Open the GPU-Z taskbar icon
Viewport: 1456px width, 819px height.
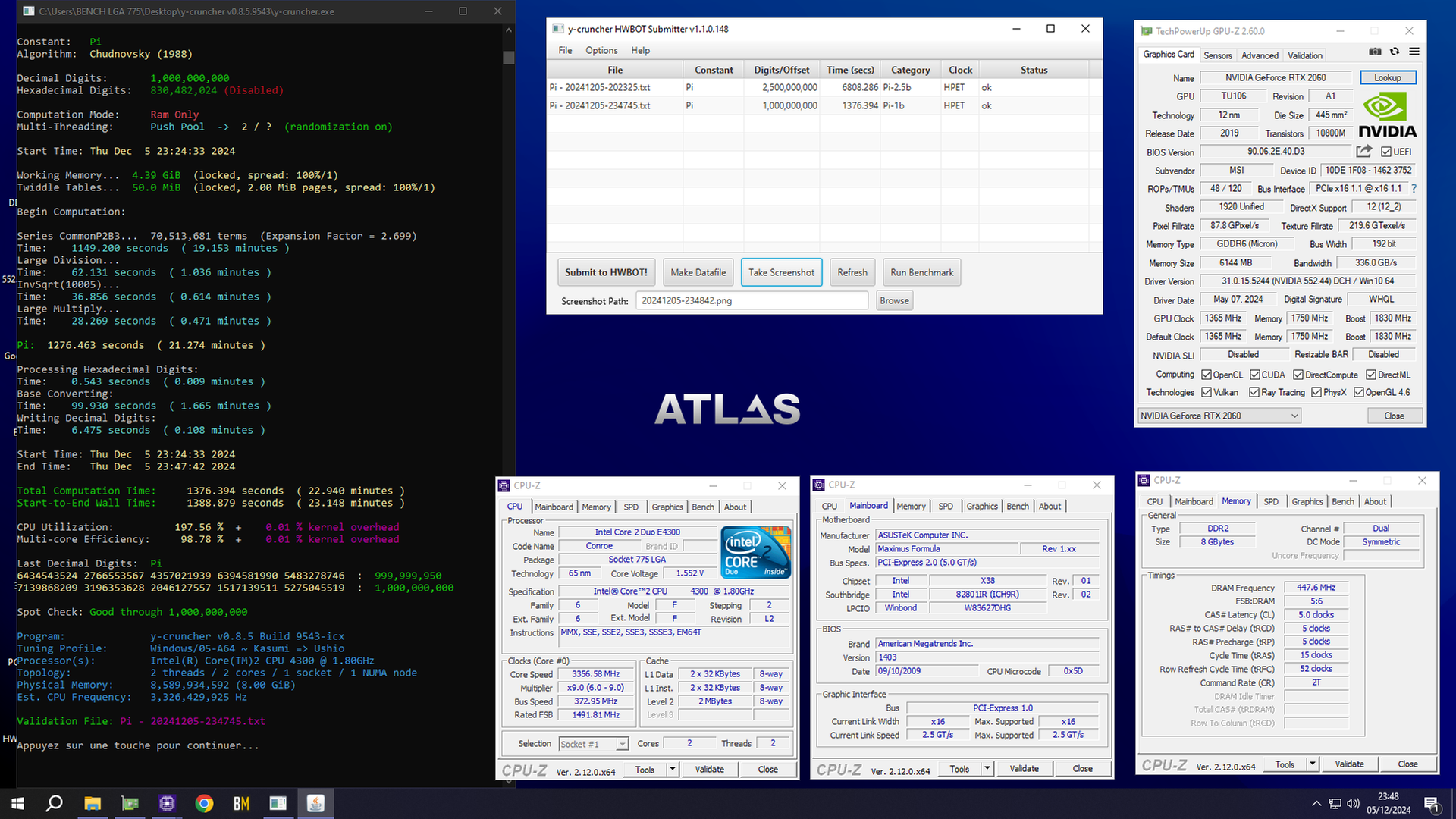point(130,803)
